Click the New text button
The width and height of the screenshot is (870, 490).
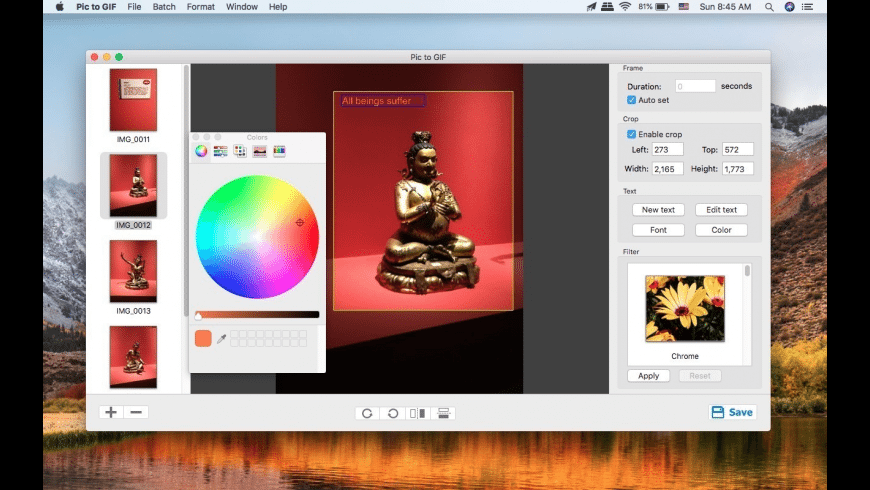658,210
